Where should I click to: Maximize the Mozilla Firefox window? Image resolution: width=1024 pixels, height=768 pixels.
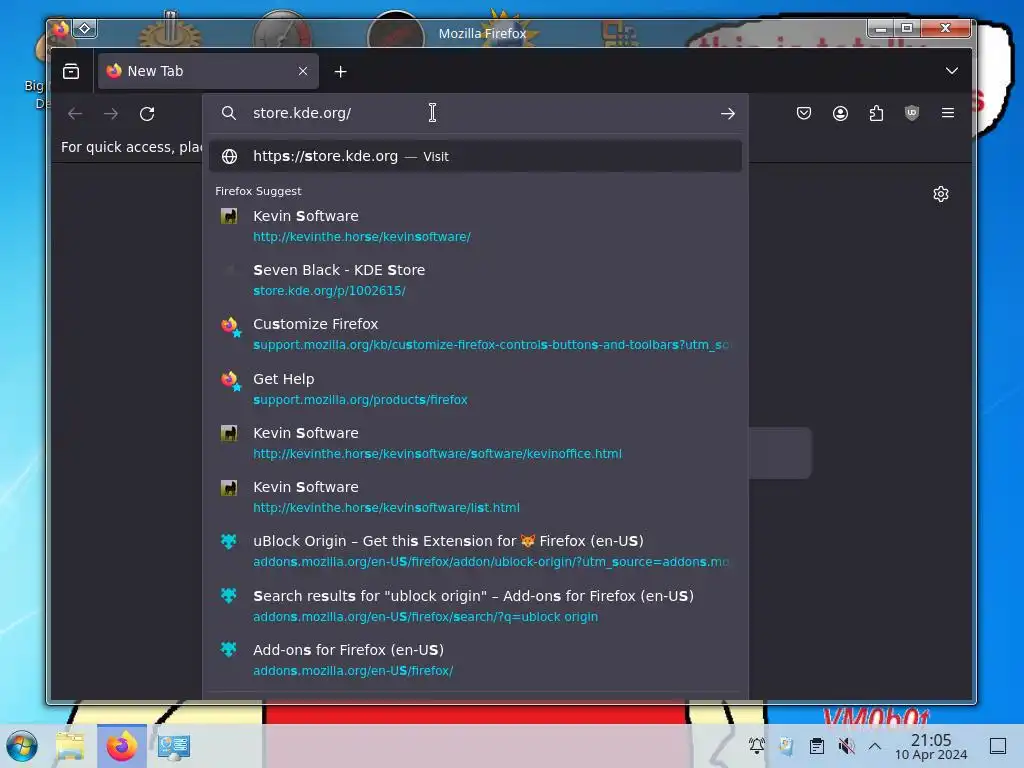click(x=906, y=28)
